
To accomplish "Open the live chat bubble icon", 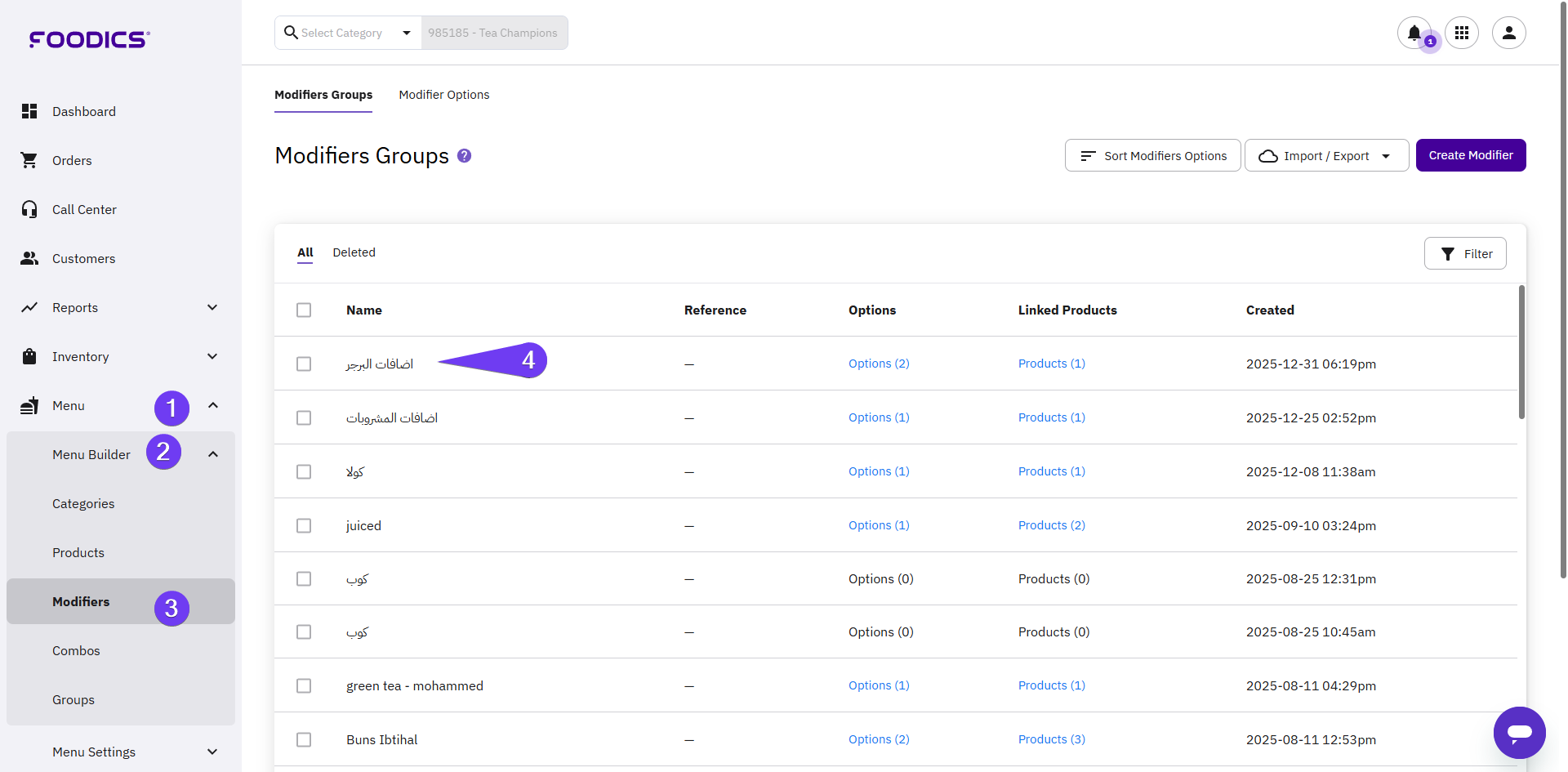I will click(1519, 732).
